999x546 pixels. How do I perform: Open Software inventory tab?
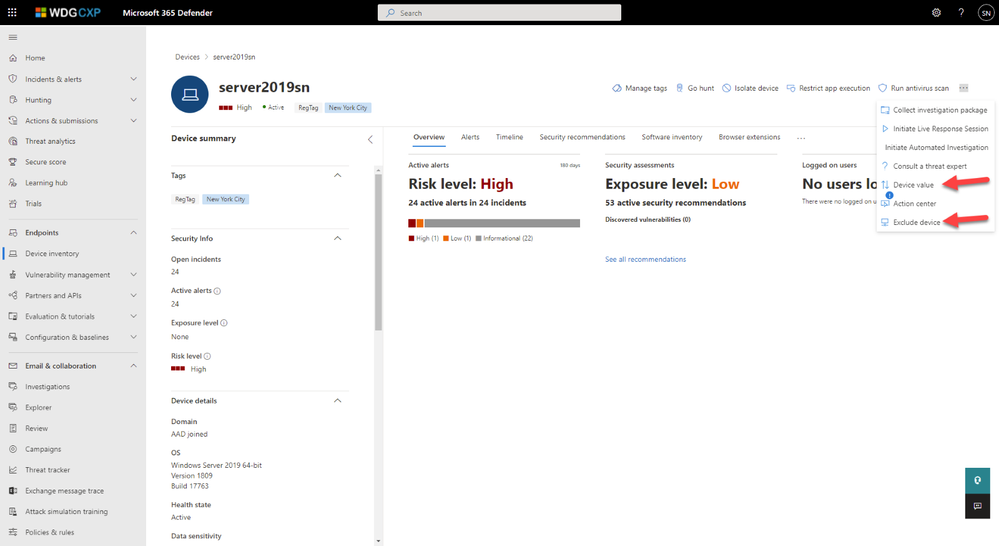672,137
